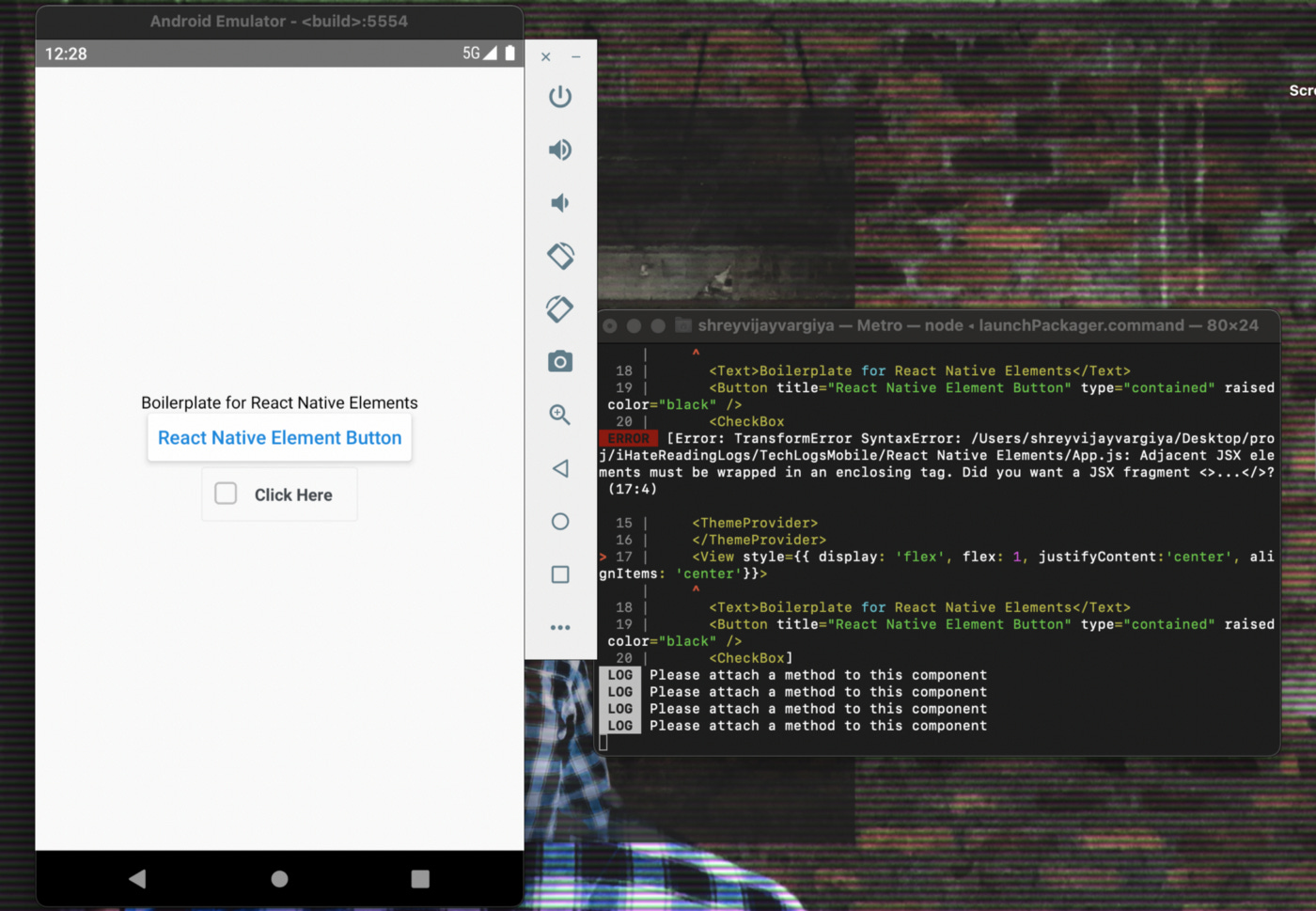Click the emulator sidebar back triangle
This screenshot has width=1316, height=911.
[560, 468]
